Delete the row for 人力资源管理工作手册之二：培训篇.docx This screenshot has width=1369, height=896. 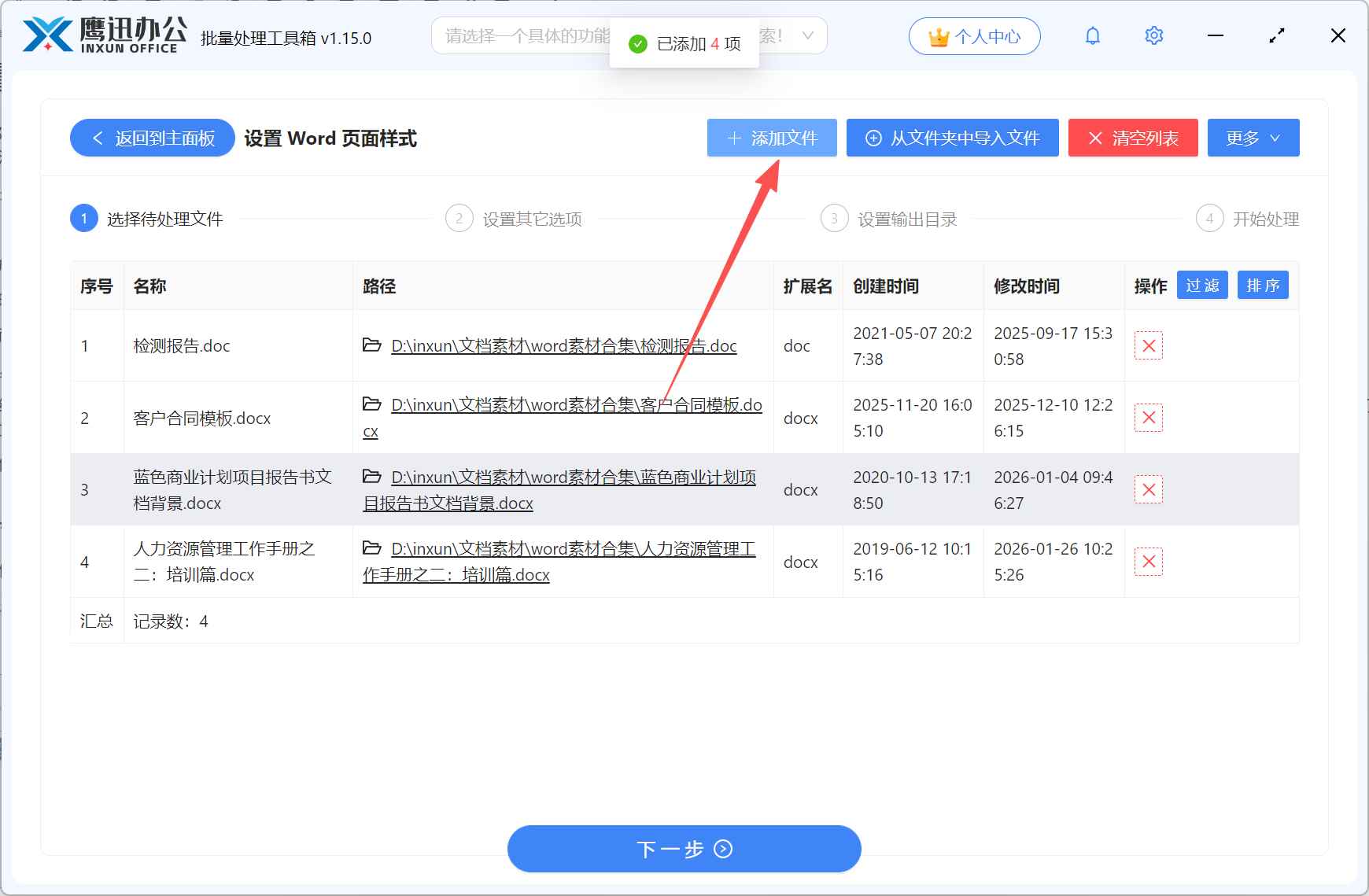pyautogui.click(x=1149, y=561)
